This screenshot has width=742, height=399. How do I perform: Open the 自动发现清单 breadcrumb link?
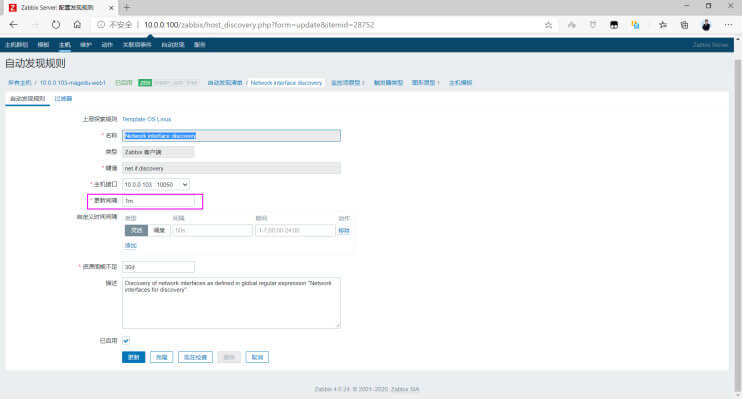point(225,83)
